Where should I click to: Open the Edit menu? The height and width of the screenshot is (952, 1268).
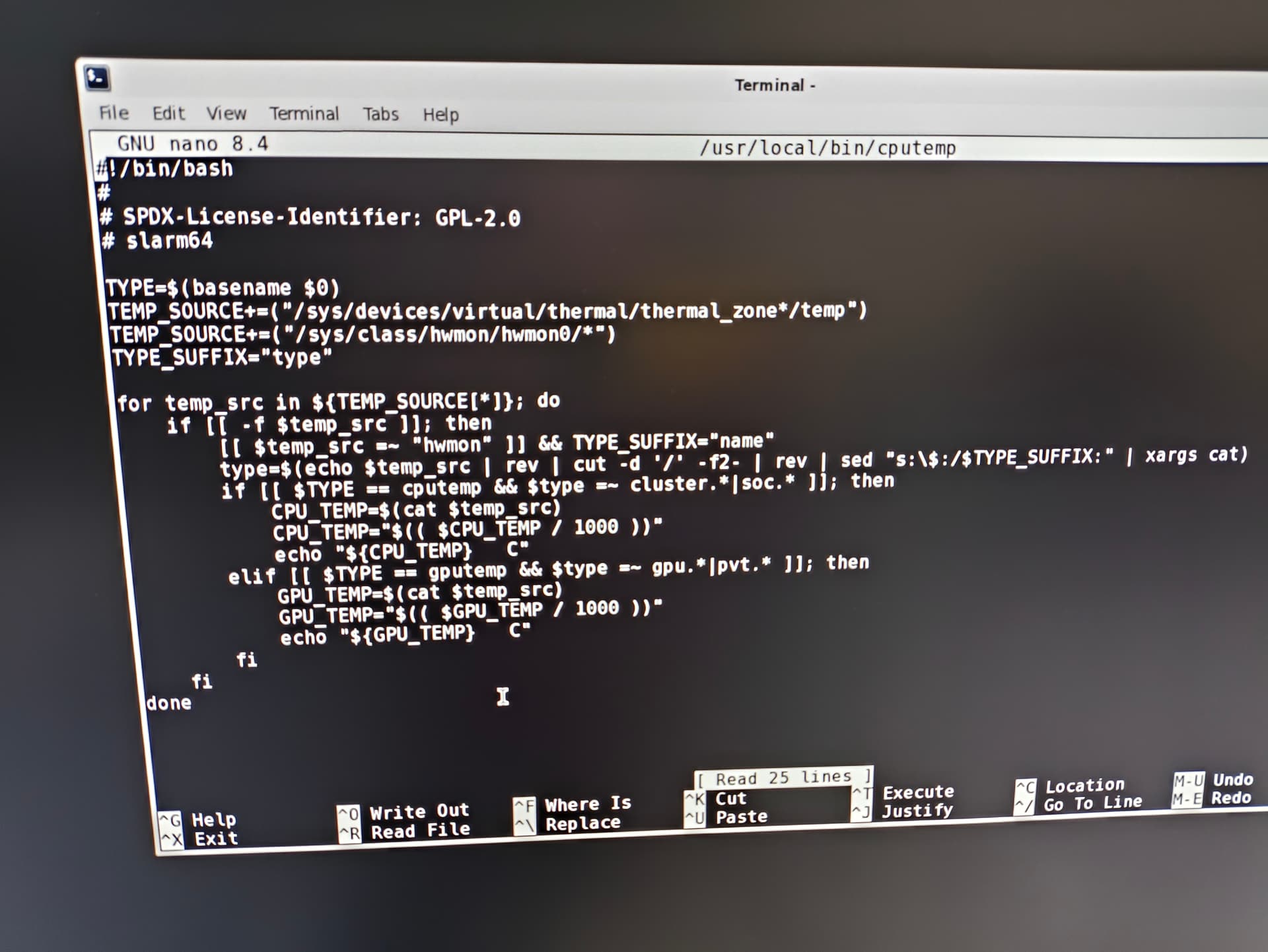point(168,114)
